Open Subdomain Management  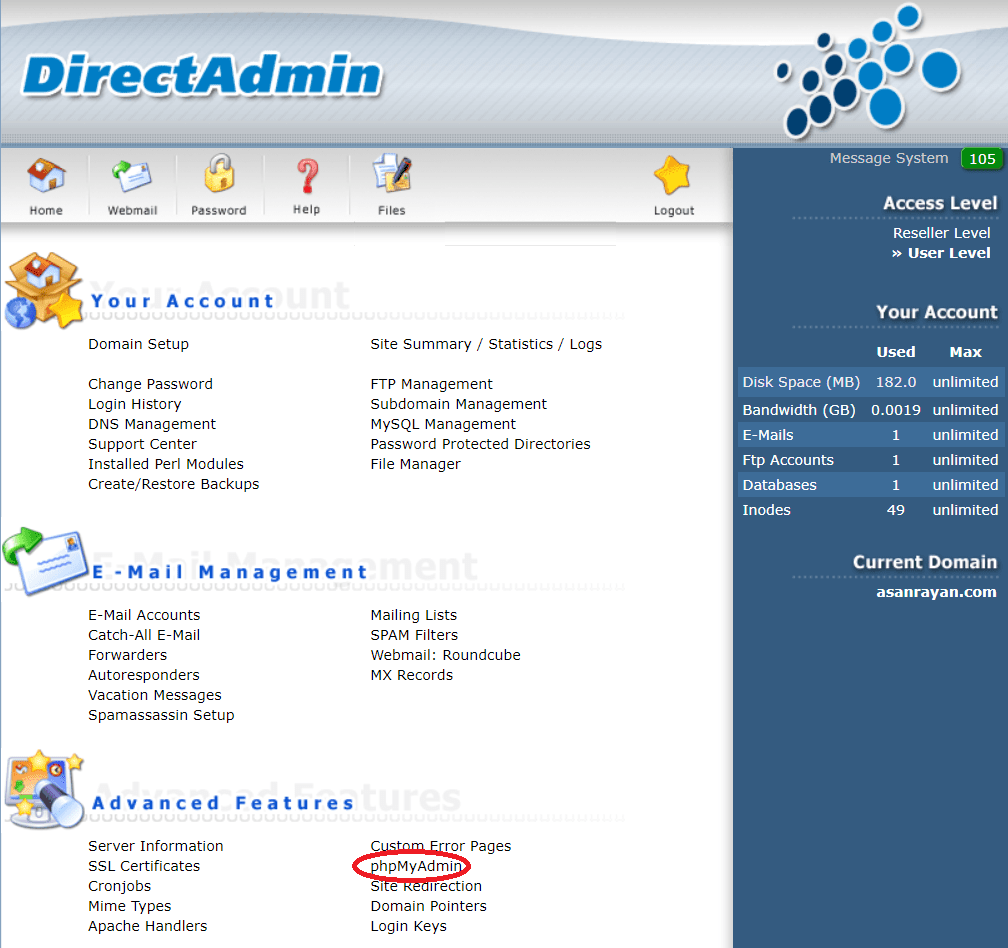pyautogui.click(x=458, y=404)
